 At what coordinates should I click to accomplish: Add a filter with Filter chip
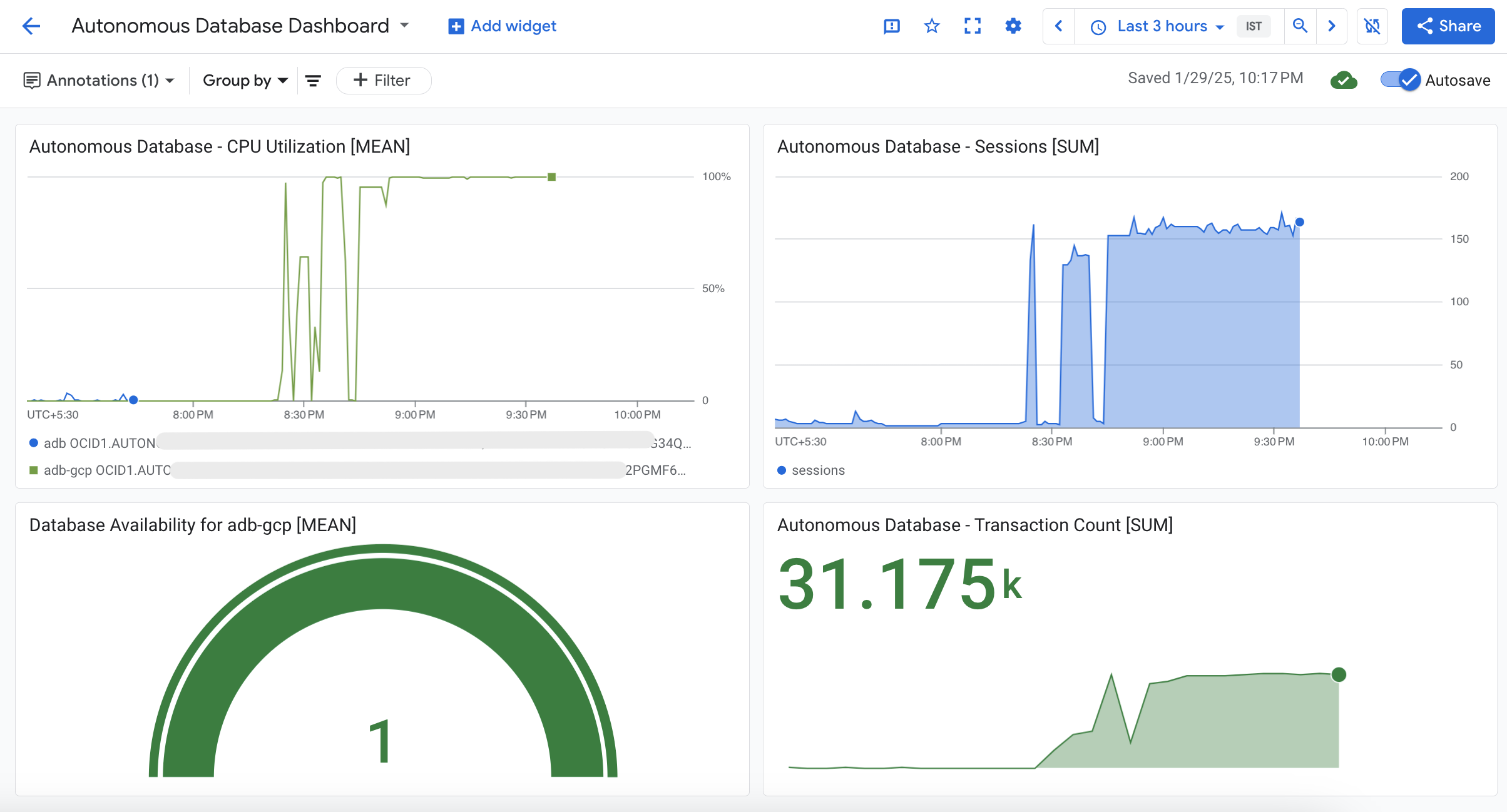click(383, 81)
